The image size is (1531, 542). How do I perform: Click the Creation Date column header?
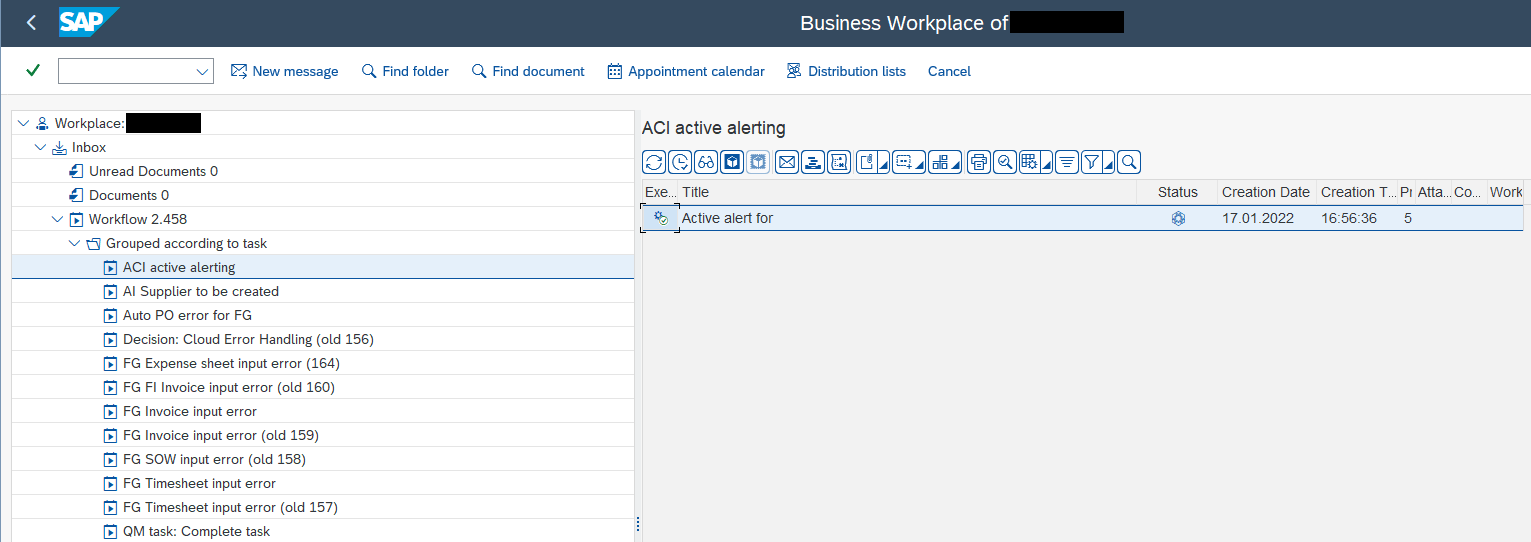coord(1266,192)
